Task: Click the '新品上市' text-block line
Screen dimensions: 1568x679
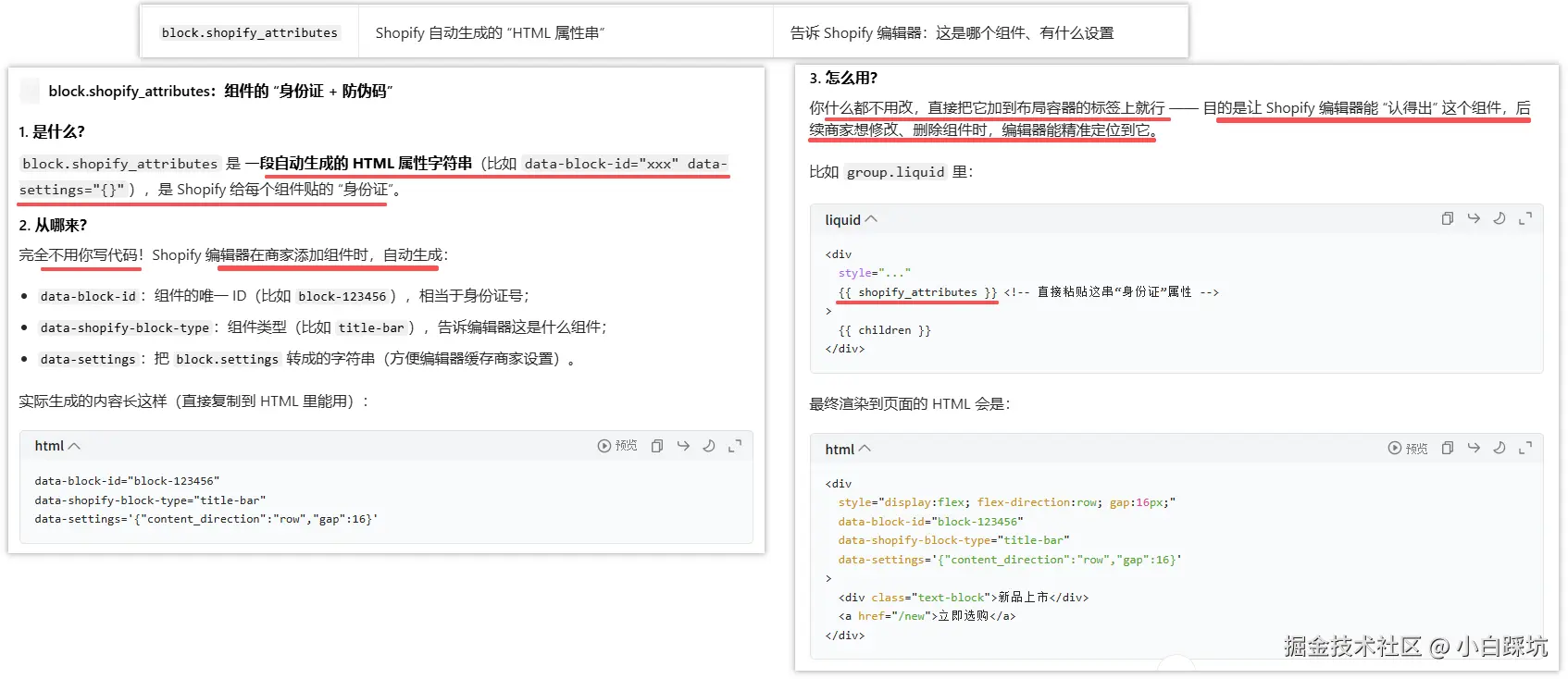Action: tap(964, 598)
